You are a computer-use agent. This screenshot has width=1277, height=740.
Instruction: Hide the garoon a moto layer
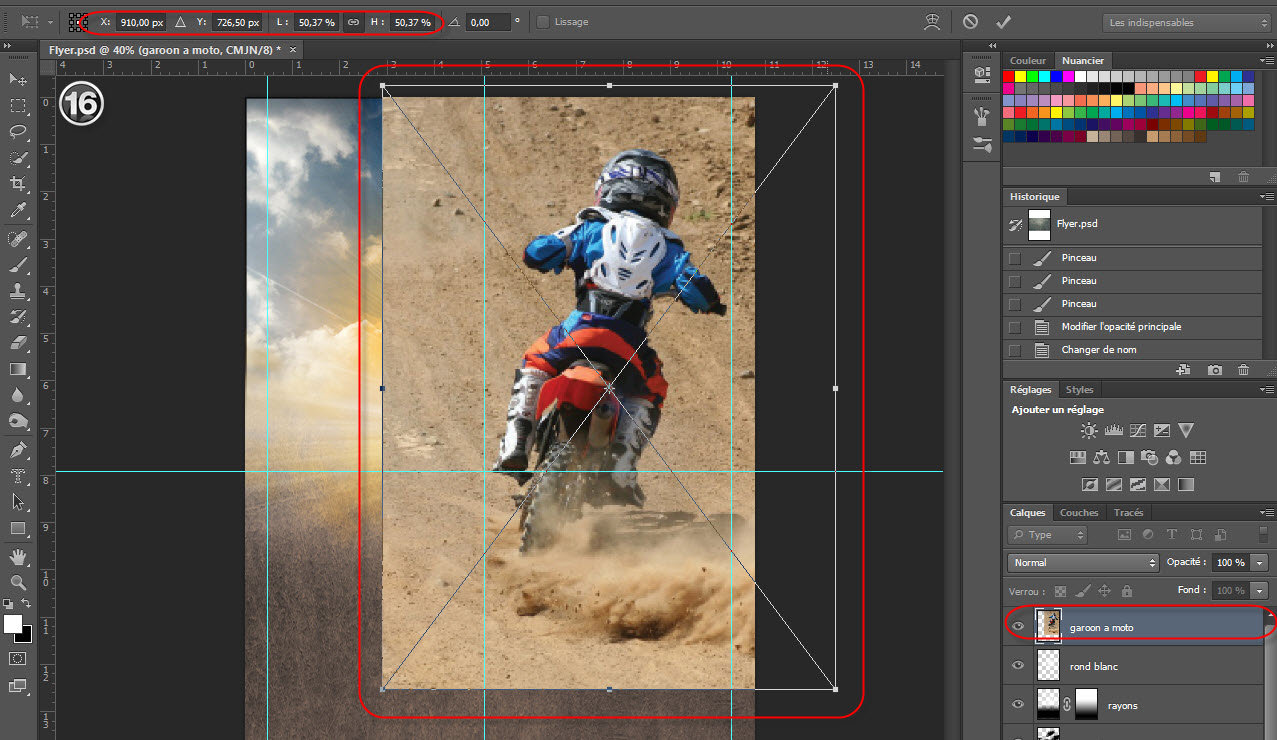coord(1018,627)
